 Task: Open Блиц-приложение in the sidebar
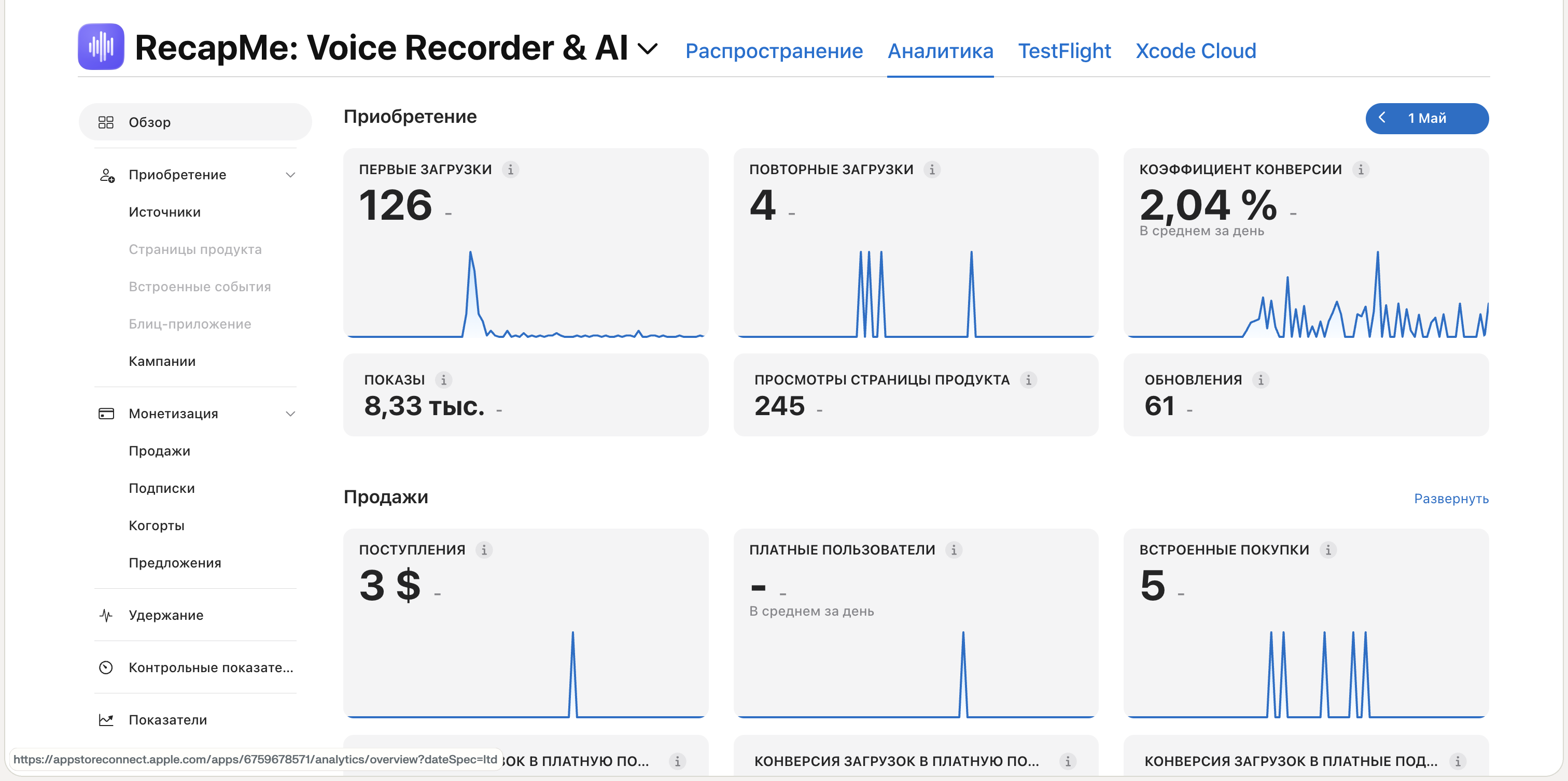click(x=189, y=324)
